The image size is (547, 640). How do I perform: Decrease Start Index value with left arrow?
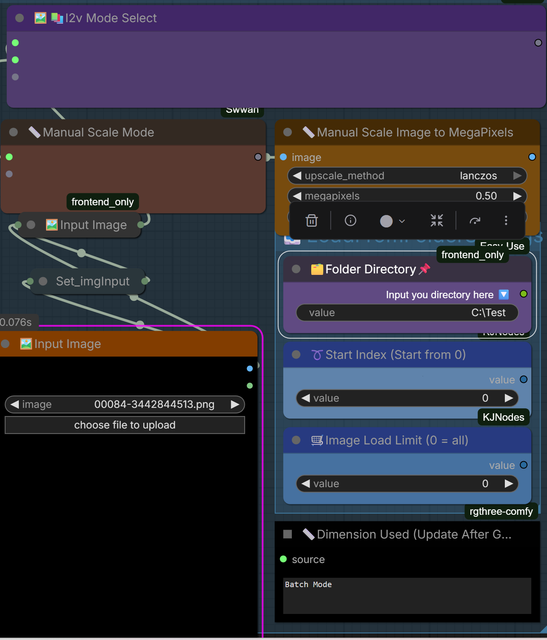pyautogui.click(x=305, y=398)
